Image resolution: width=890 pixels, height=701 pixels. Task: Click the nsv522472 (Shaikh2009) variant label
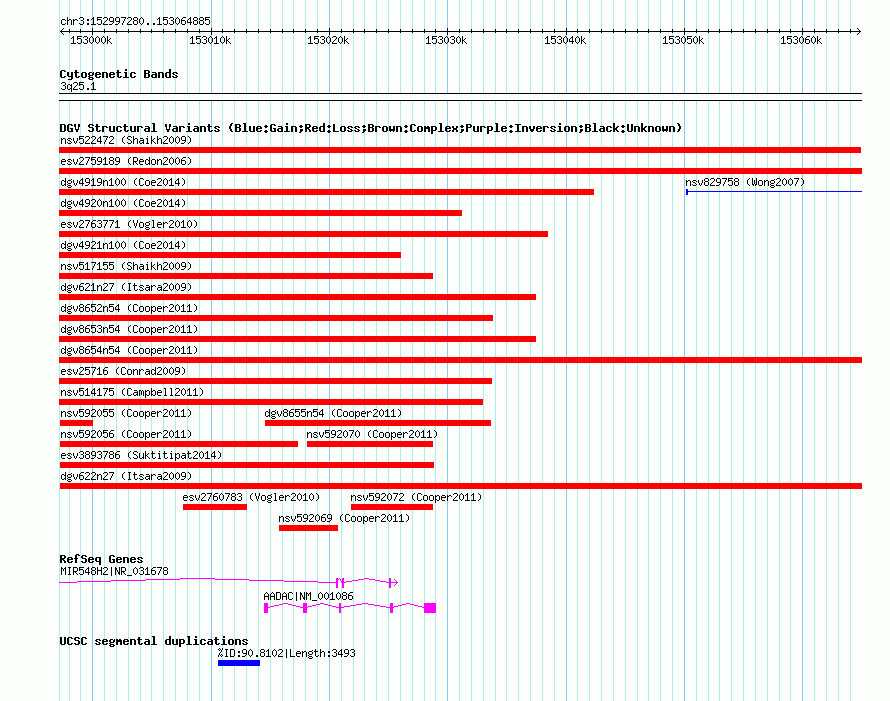[x=126, y=140]
